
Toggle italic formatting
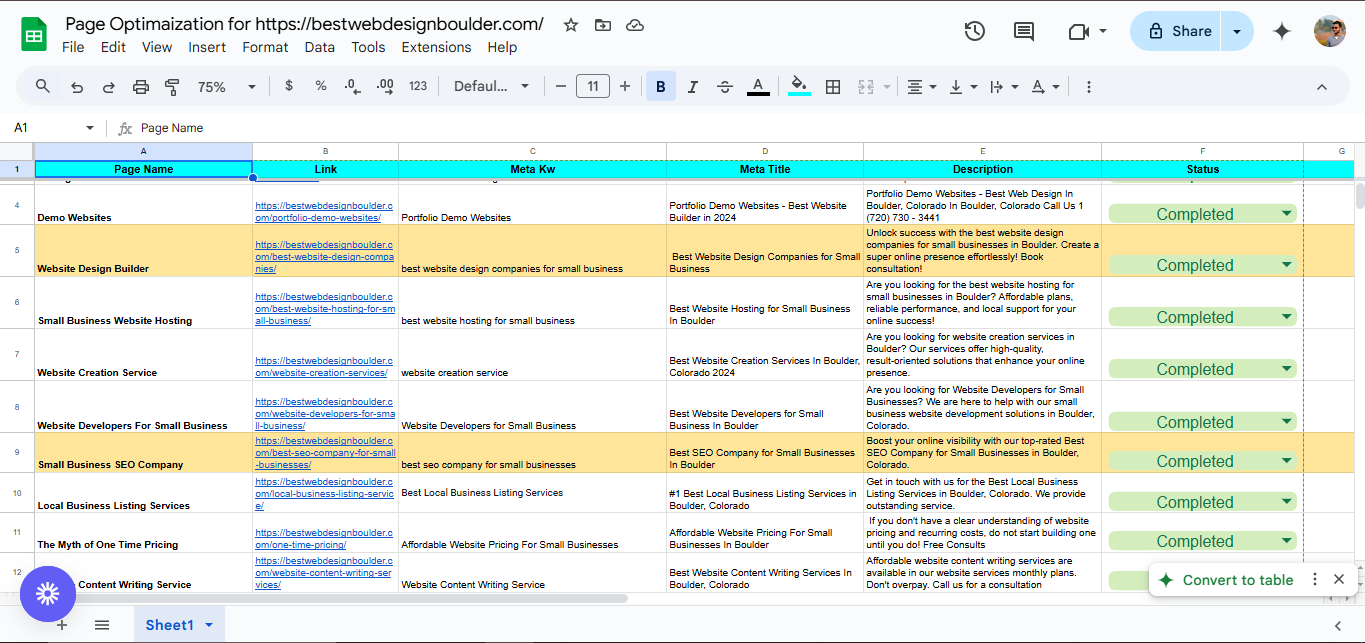692,86
